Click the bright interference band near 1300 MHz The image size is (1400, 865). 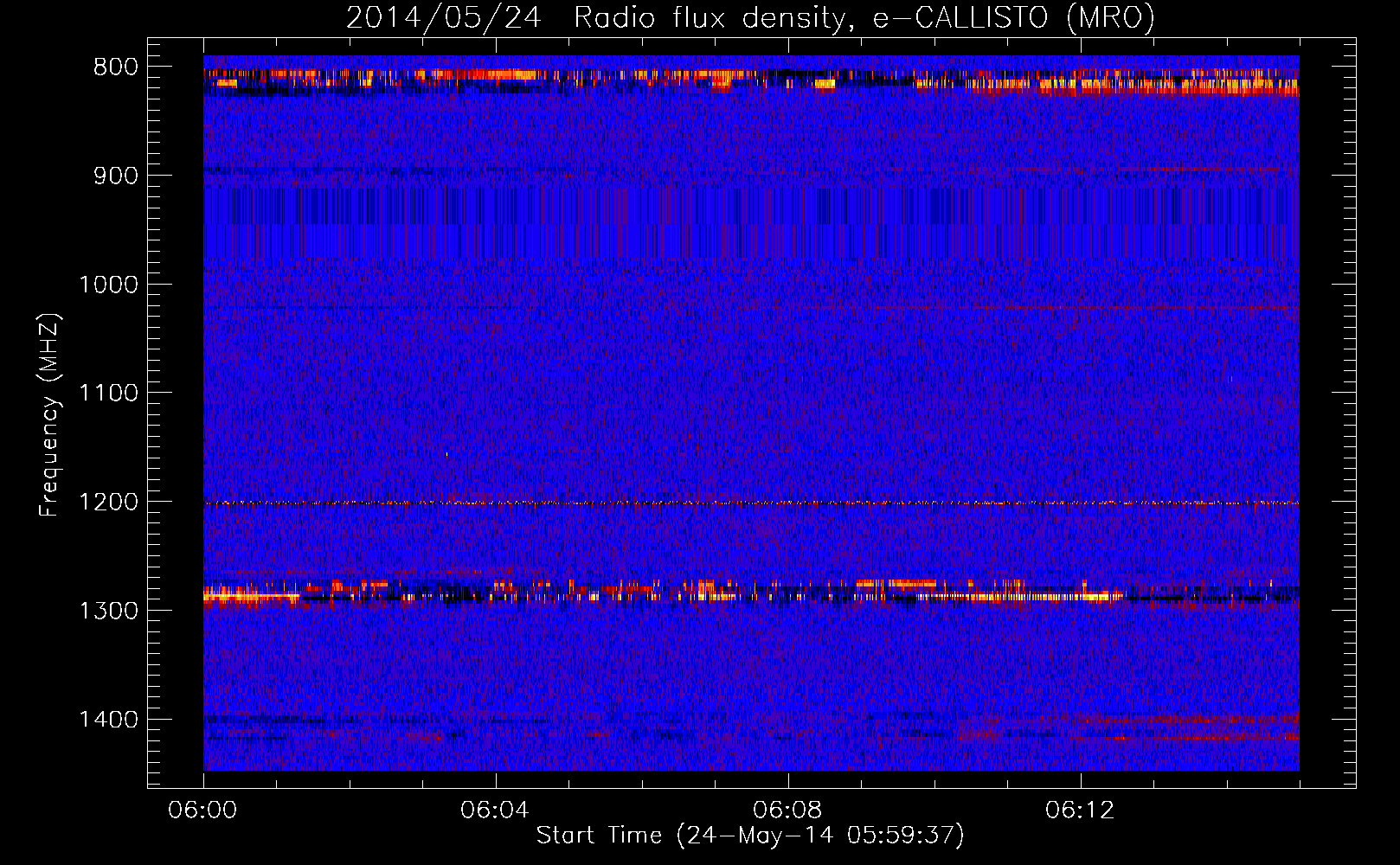(751, 593)
